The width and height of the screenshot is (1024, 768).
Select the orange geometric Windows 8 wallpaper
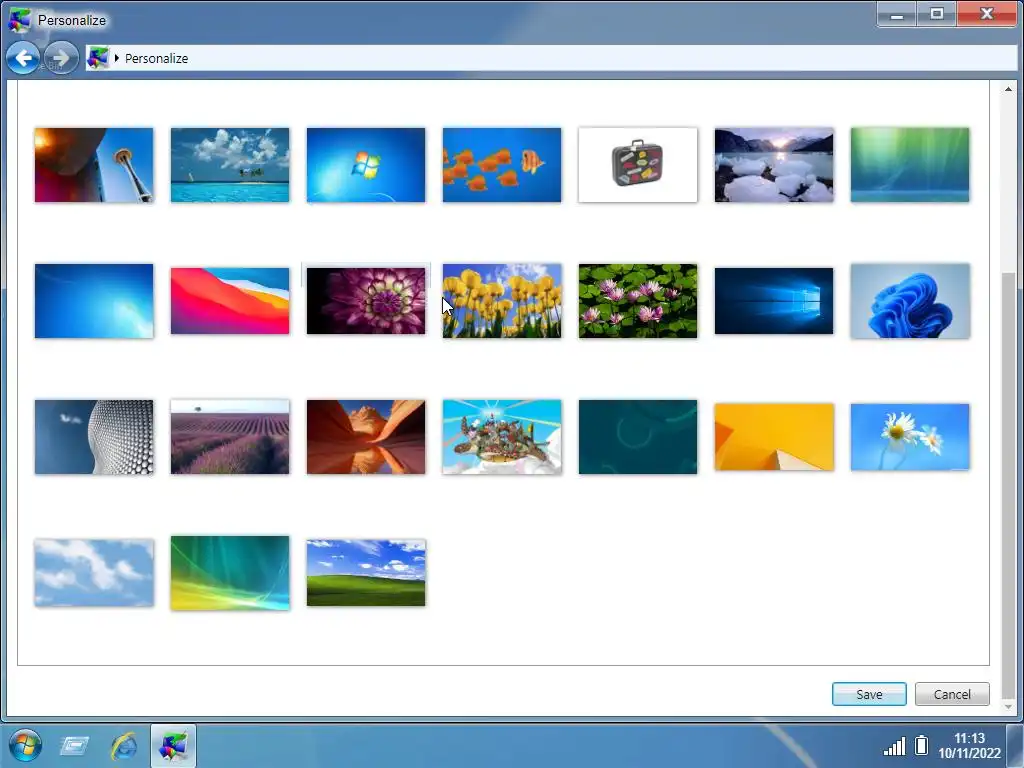coord(774,437)
